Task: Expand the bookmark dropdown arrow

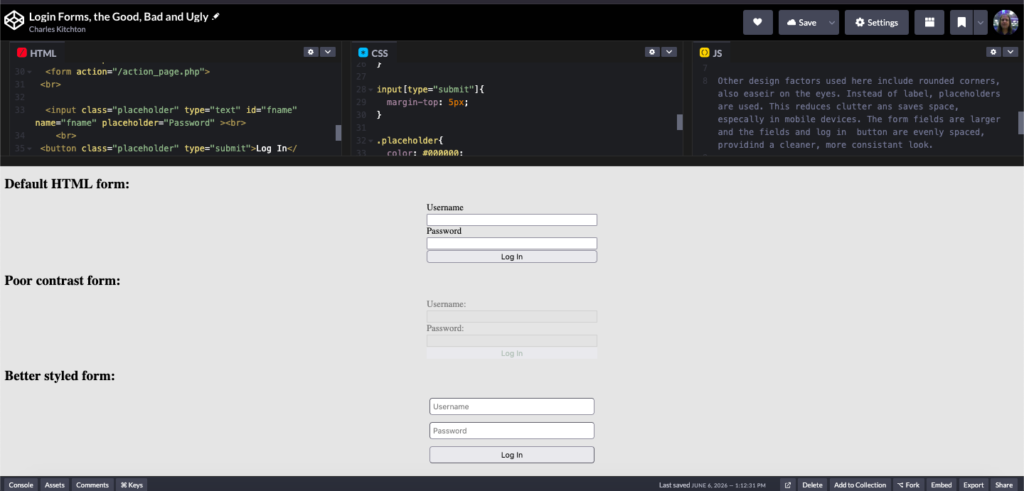Action: click(980, 22)
